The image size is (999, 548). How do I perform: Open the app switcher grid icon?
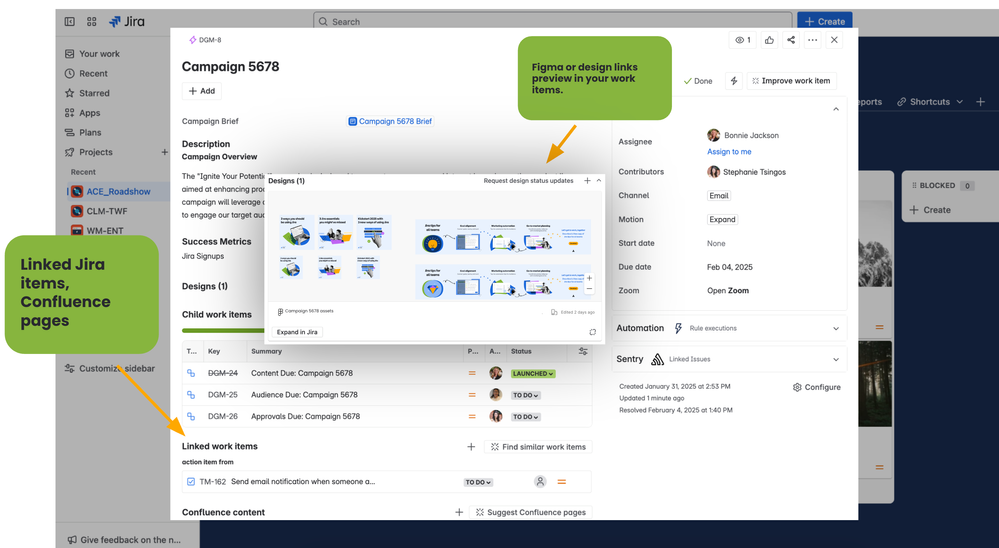pyautogui.click(x=92, y=22)
